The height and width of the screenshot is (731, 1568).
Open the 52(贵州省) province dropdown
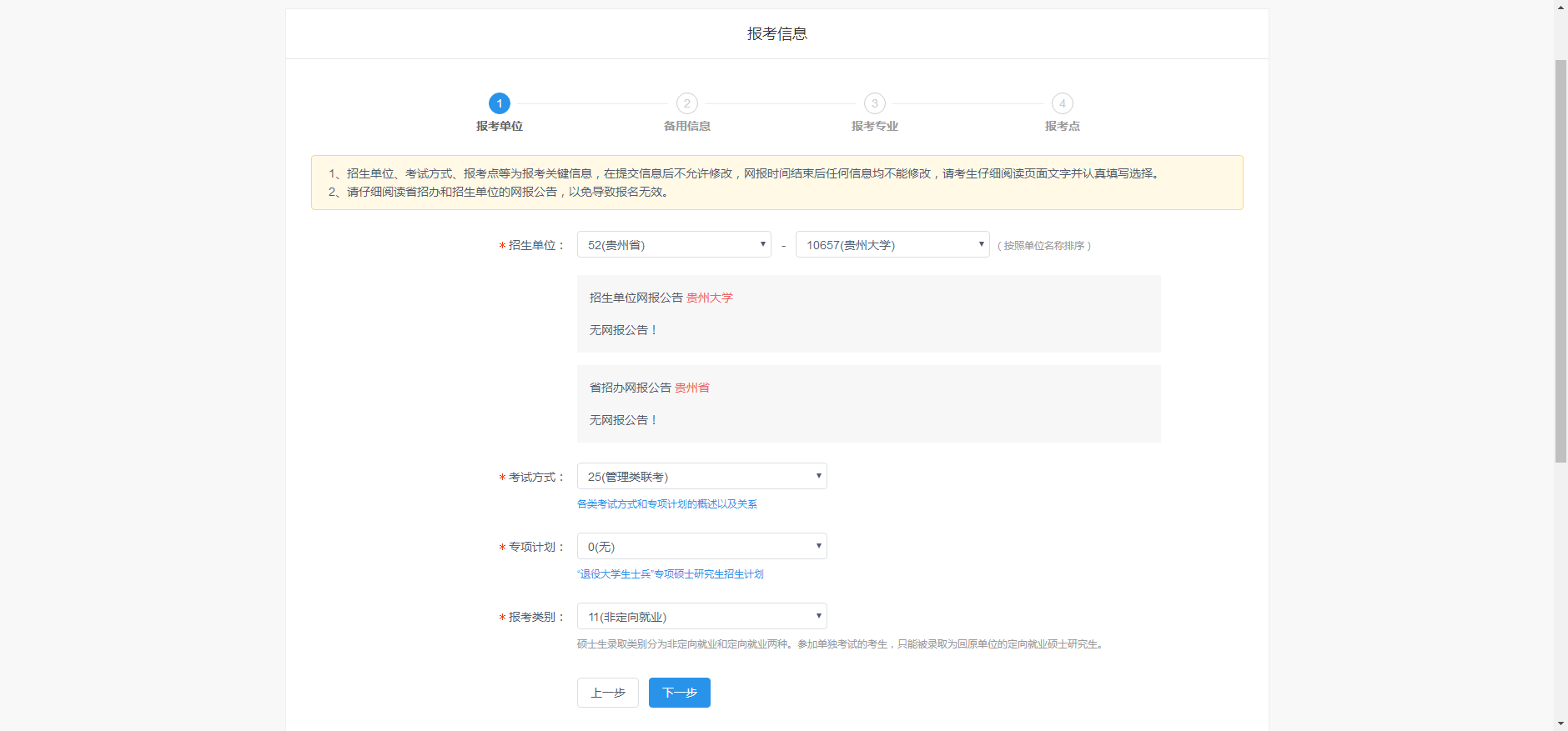[674, 245]
